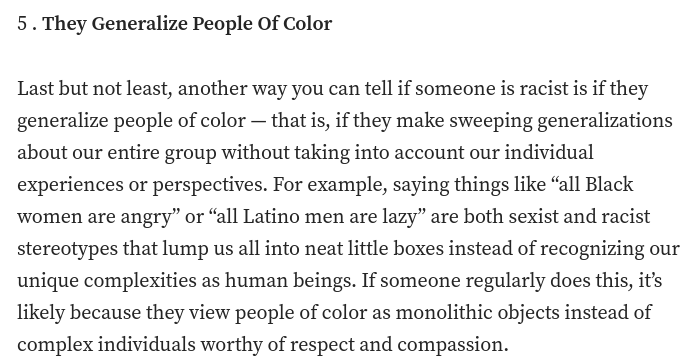Viewport: 697px width, 362px height.
Task: Click the quoted word "Black"
Action: click(x=609, y=184)
